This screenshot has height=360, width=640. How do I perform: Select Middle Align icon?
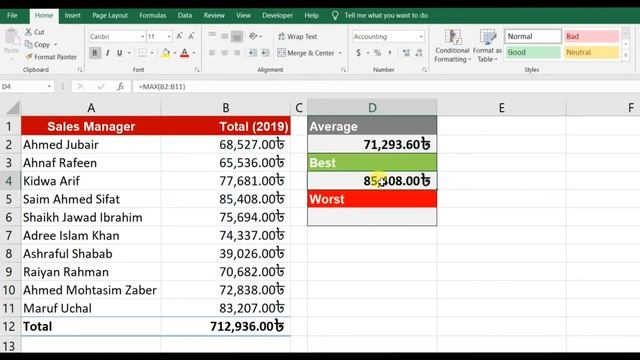[x=224, y=36]
